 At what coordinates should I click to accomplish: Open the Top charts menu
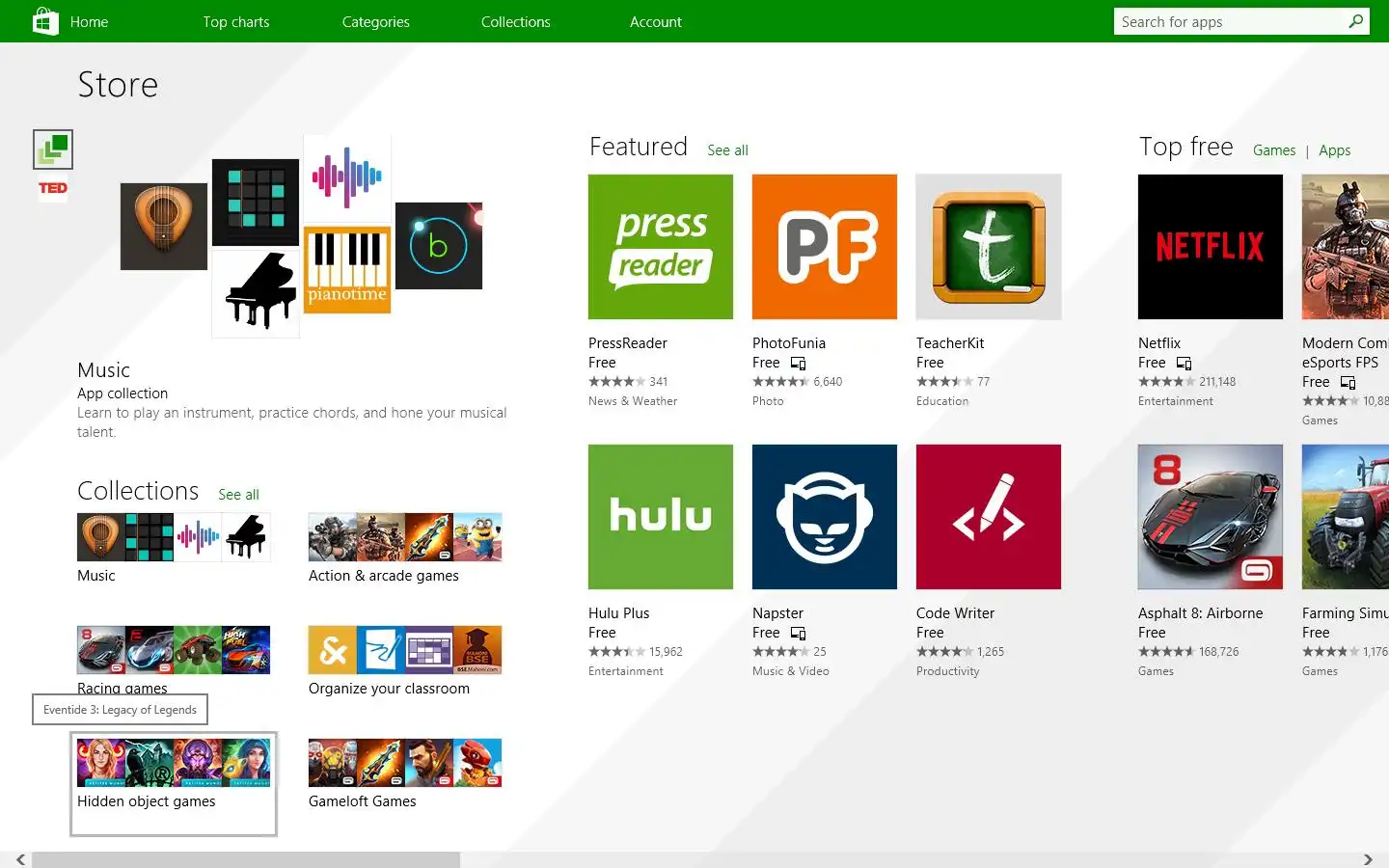pyautogui.click(x=236, y=21)
